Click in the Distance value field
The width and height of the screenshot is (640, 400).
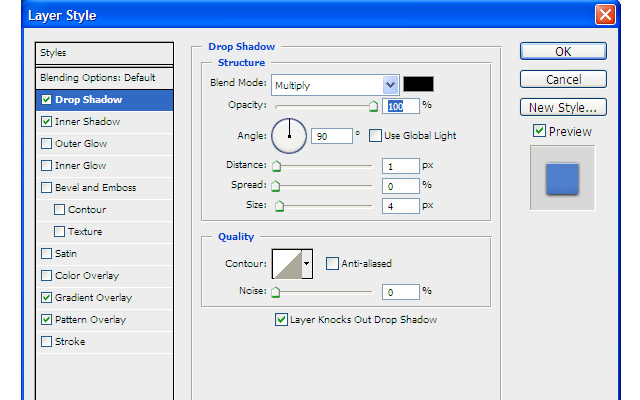click(x=399, y=165)
